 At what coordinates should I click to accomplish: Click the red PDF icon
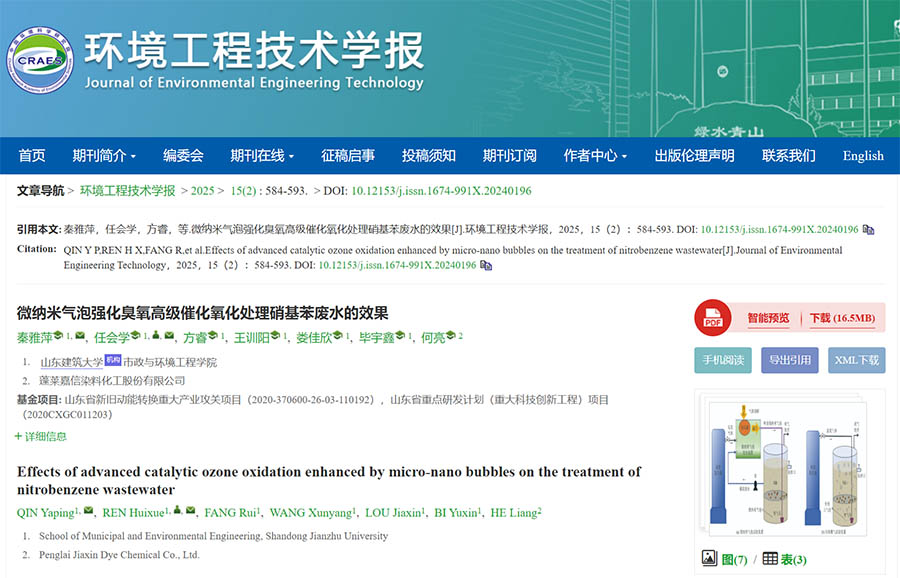click(713, 319)
